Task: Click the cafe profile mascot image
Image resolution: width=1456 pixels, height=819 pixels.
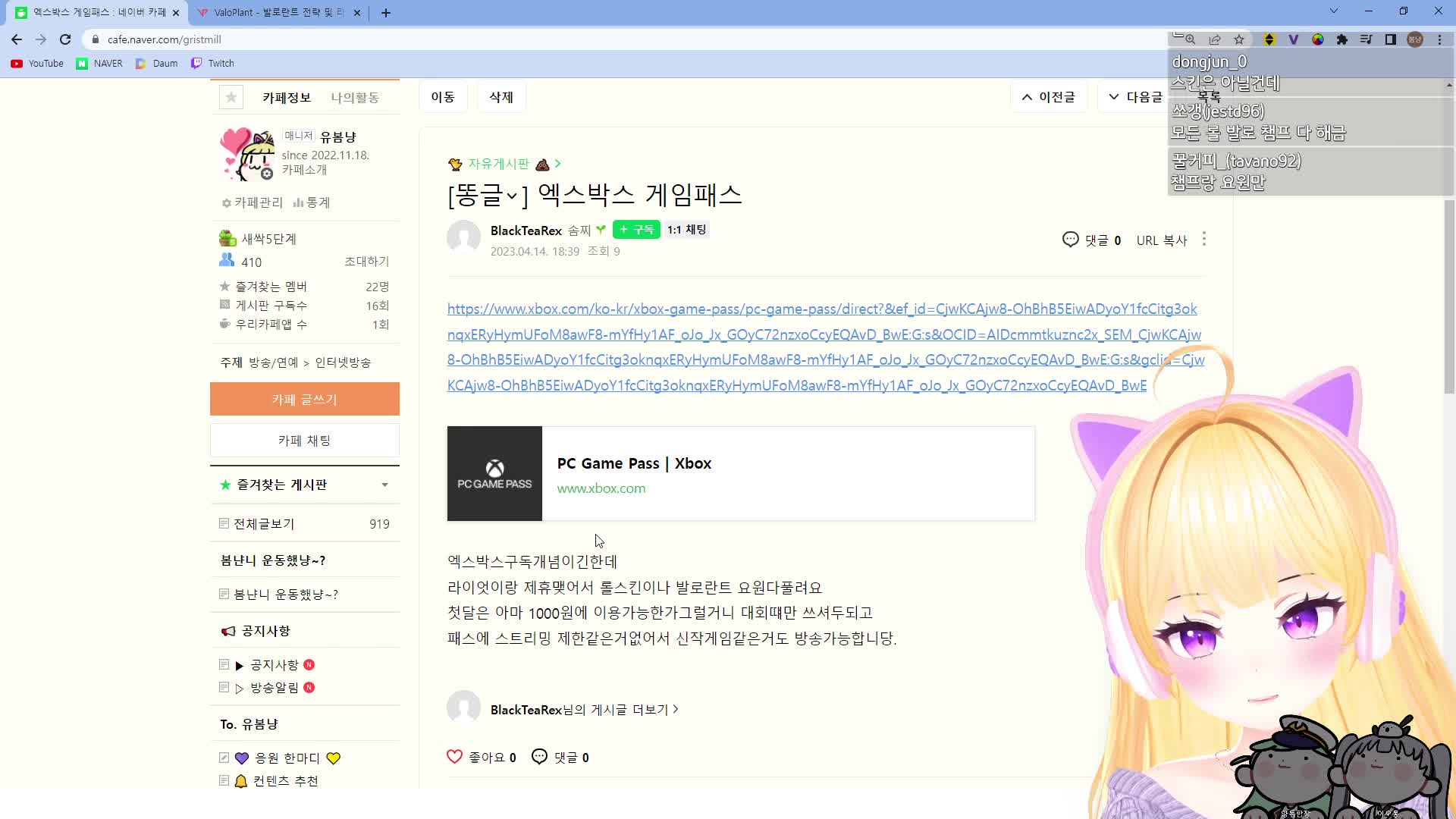Action: [x=248, y=154]
